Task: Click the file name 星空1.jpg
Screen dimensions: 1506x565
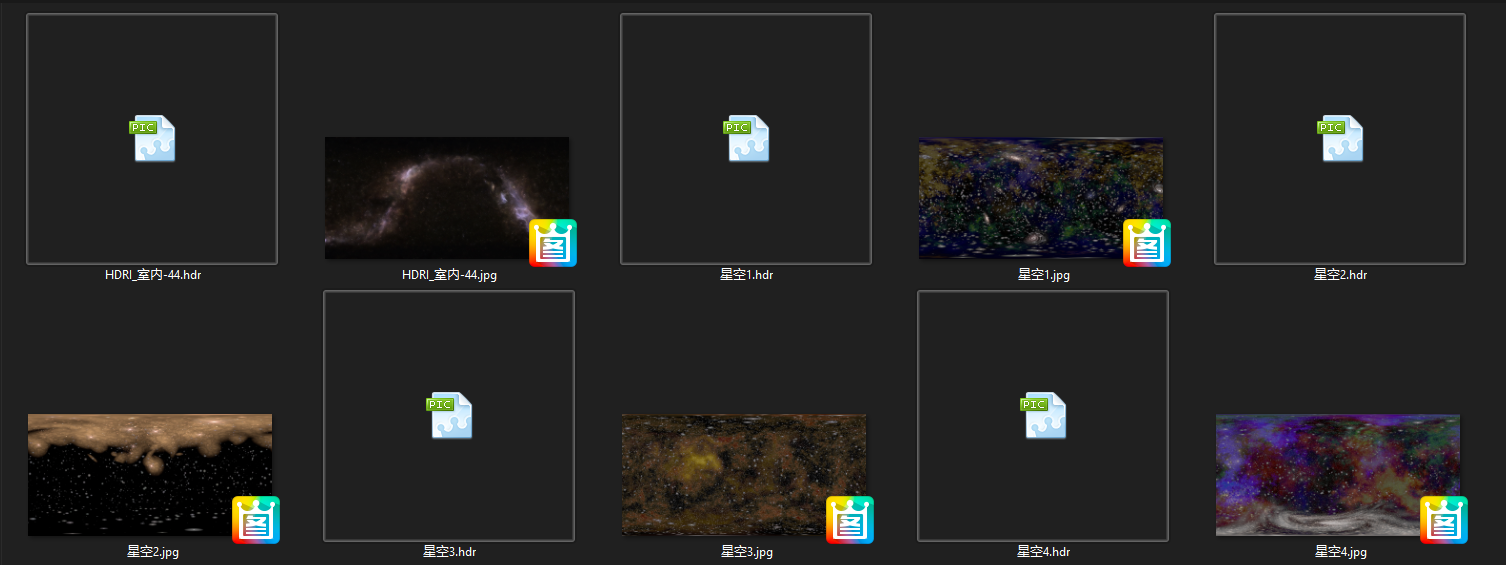Action: 1043,275
